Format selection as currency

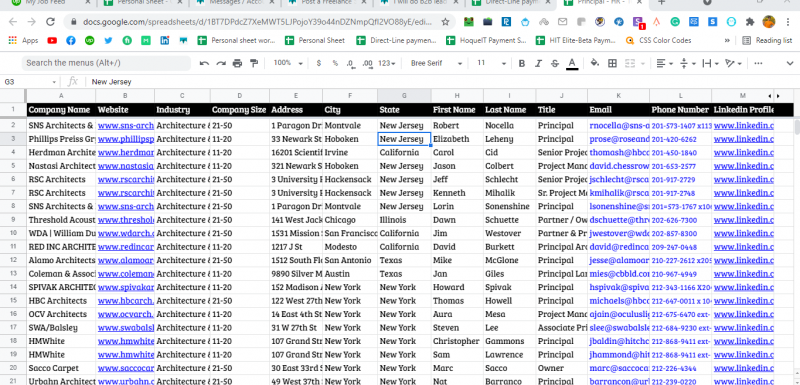point(319,63)
